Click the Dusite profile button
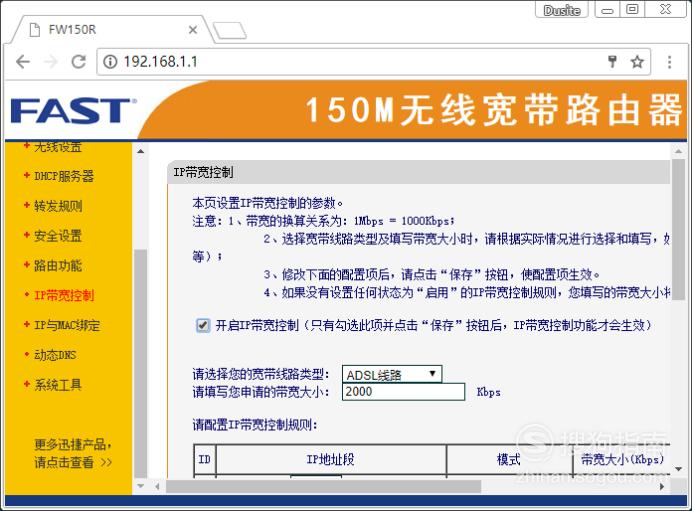 click(561, 10)
